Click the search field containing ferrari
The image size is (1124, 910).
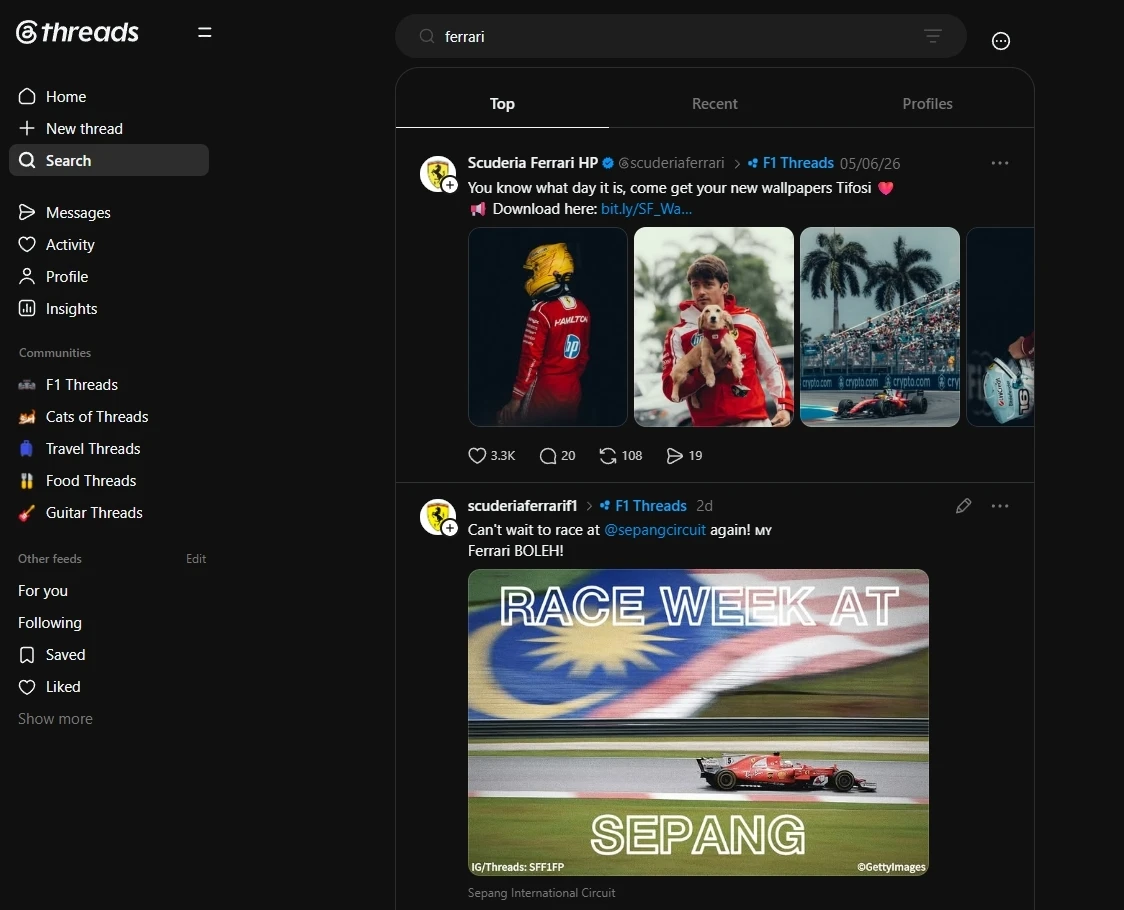coord(680,37)
